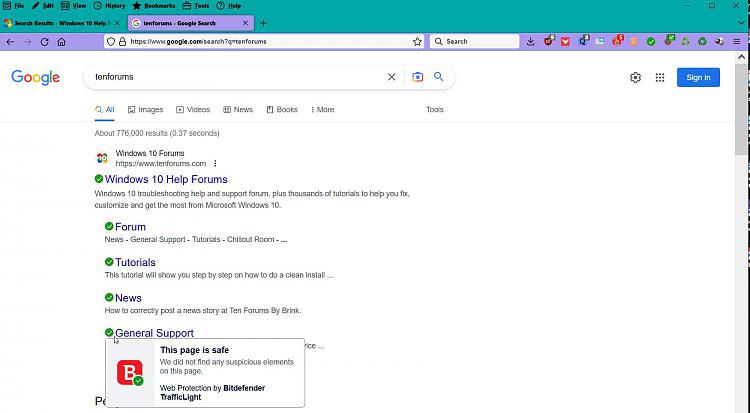Open the History menu
This screenshot has height=413, width=750.
coord(109,6)
